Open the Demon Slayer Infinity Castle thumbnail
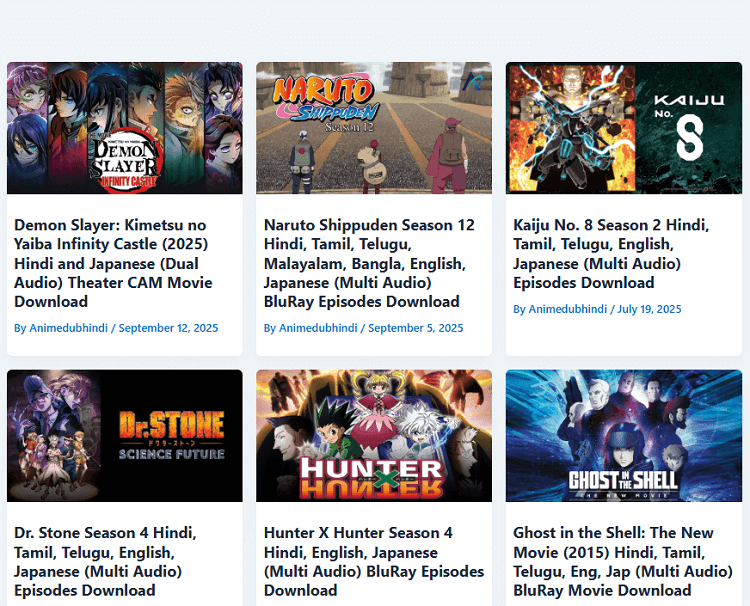 tap(124, 128)
